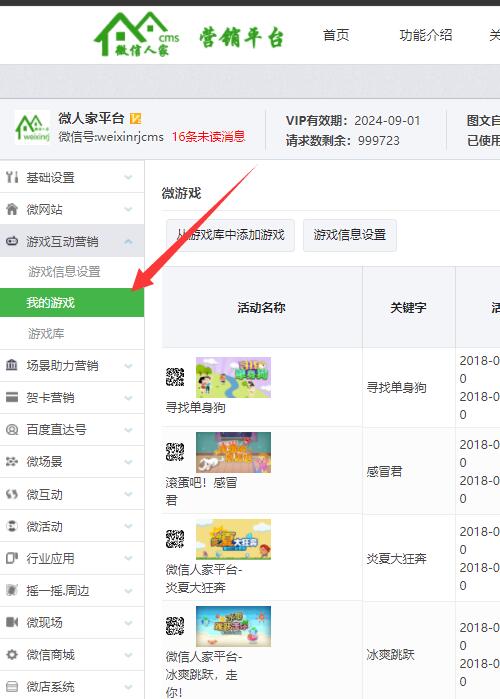Click the 微互动 sidebar icon
The image size is (500, 699).
coord(12,494)
